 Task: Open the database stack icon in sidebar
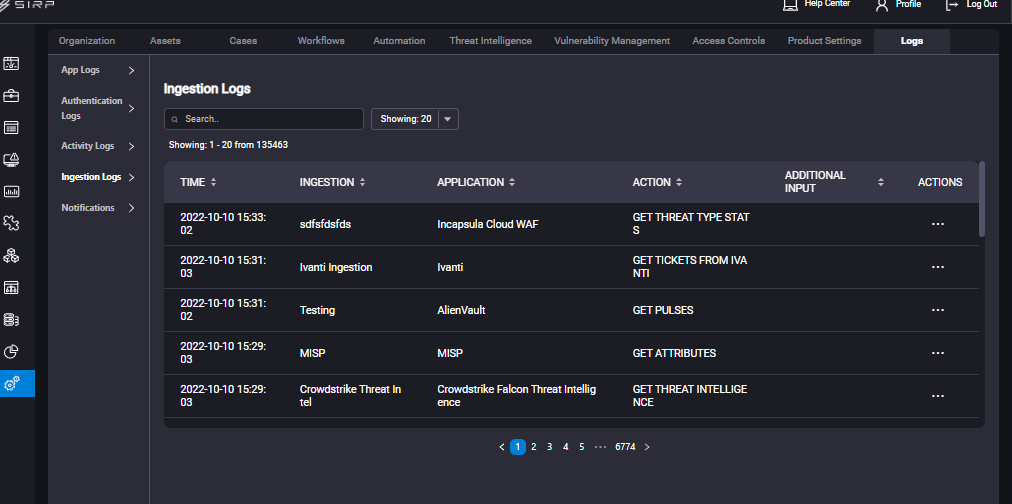pos(11,319)
